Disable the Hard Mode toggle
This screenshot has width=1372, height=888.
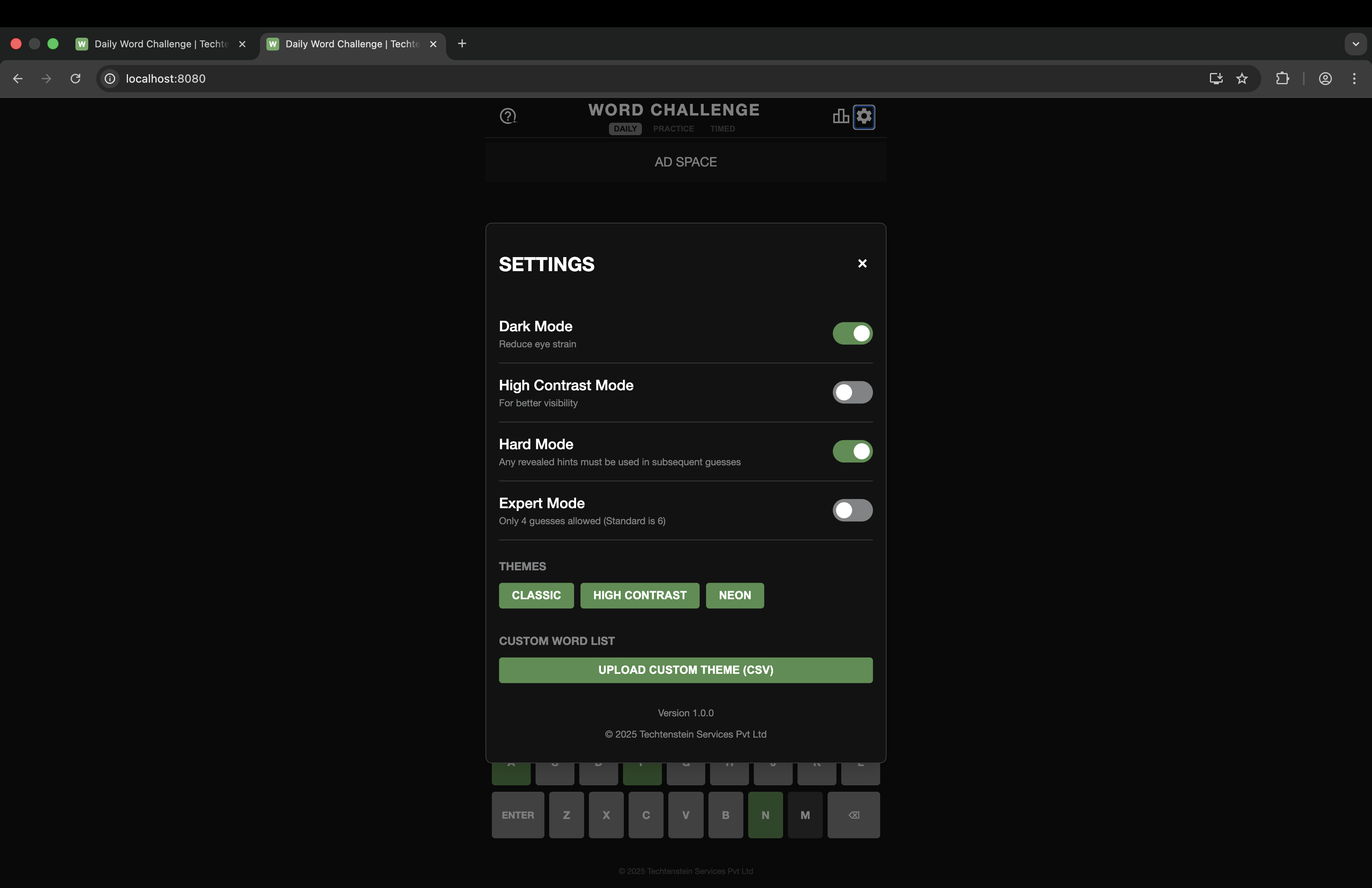852,451
